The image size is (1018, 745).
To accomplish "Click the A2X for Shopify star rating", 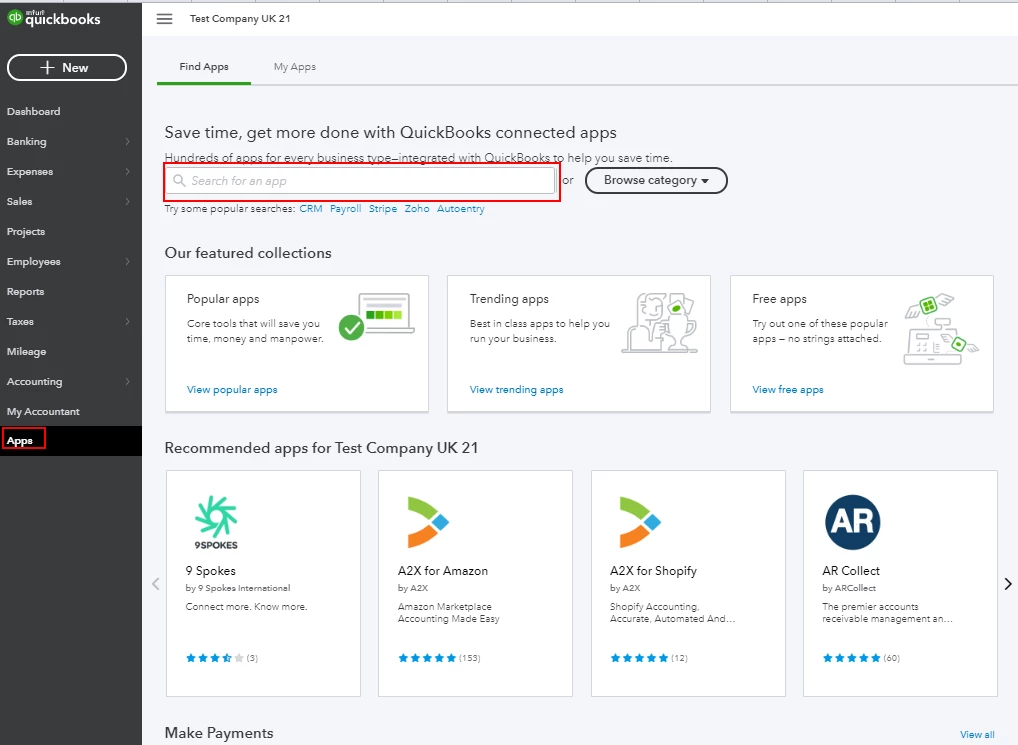I will click(x=639, y=658).
